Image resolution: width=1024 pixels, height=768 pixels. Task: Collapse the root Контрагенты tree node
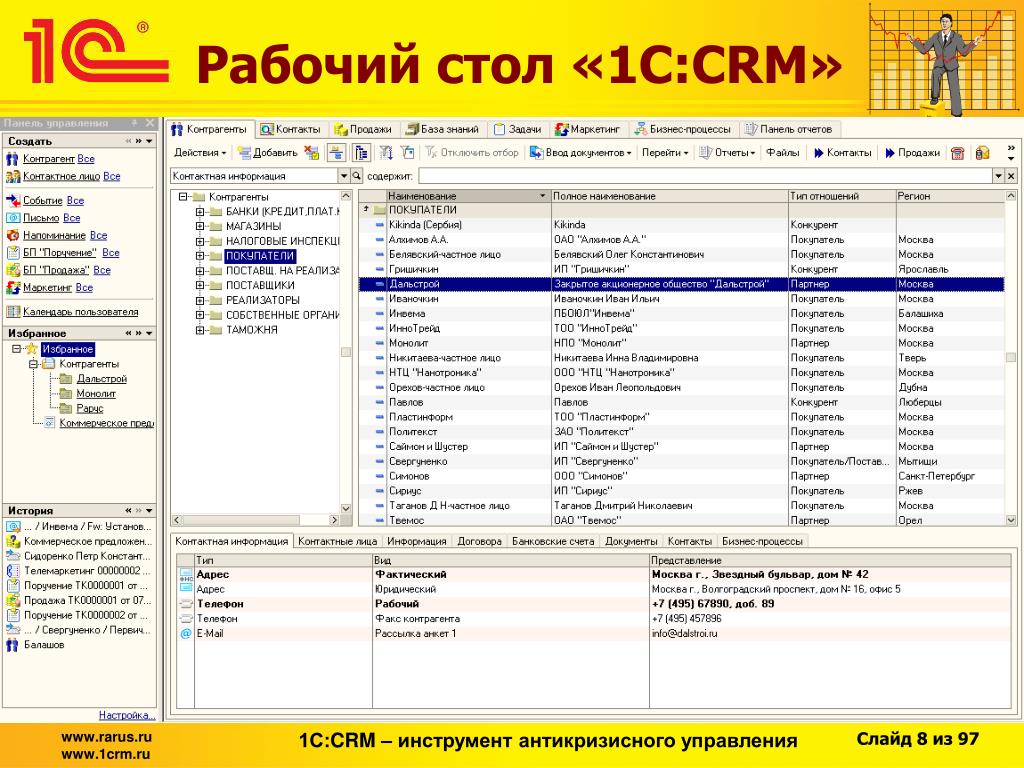point(183,197)
